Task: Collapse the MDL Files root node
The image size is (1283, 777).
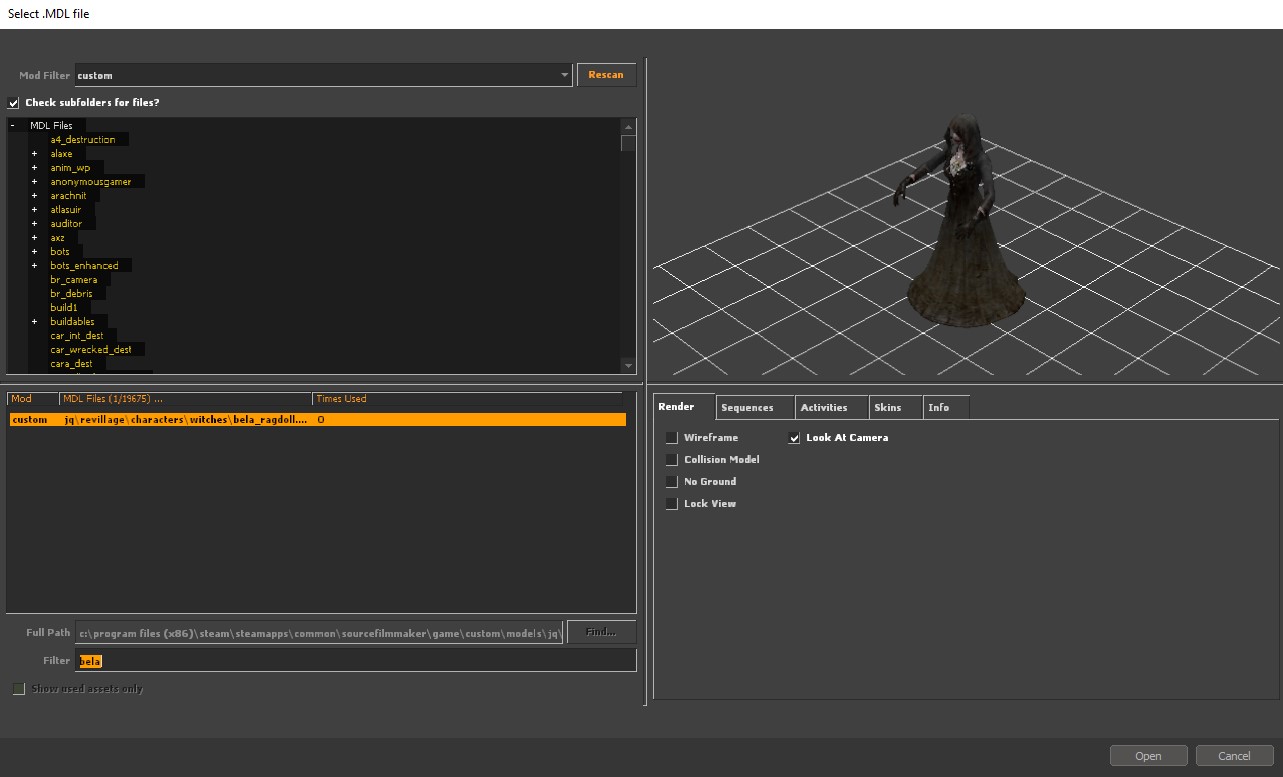Action: pyautogui.click(x=13, y=126)
